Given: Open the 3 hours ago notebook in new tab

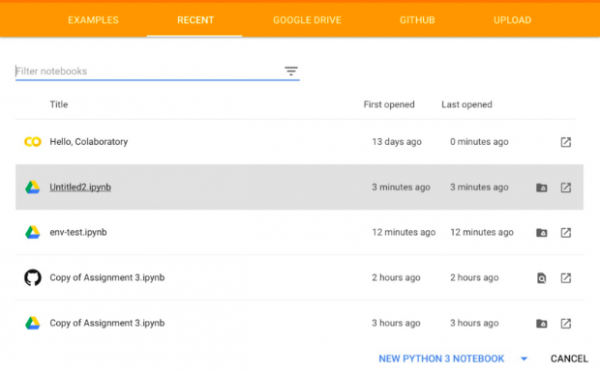Looking at the screenshot, I should pos(566,324).
